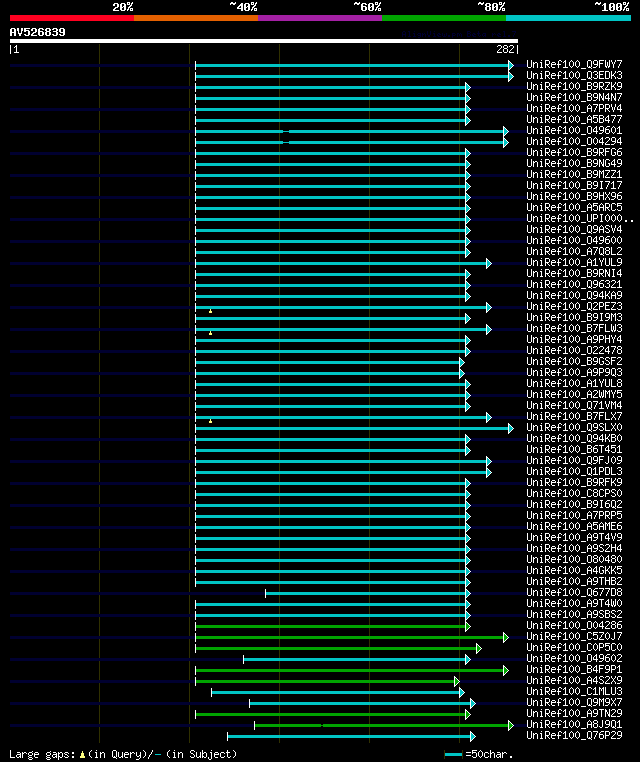Select the UniRef100_Q9M9X7 label
The image size is (640, 762).
click(574, 702)
